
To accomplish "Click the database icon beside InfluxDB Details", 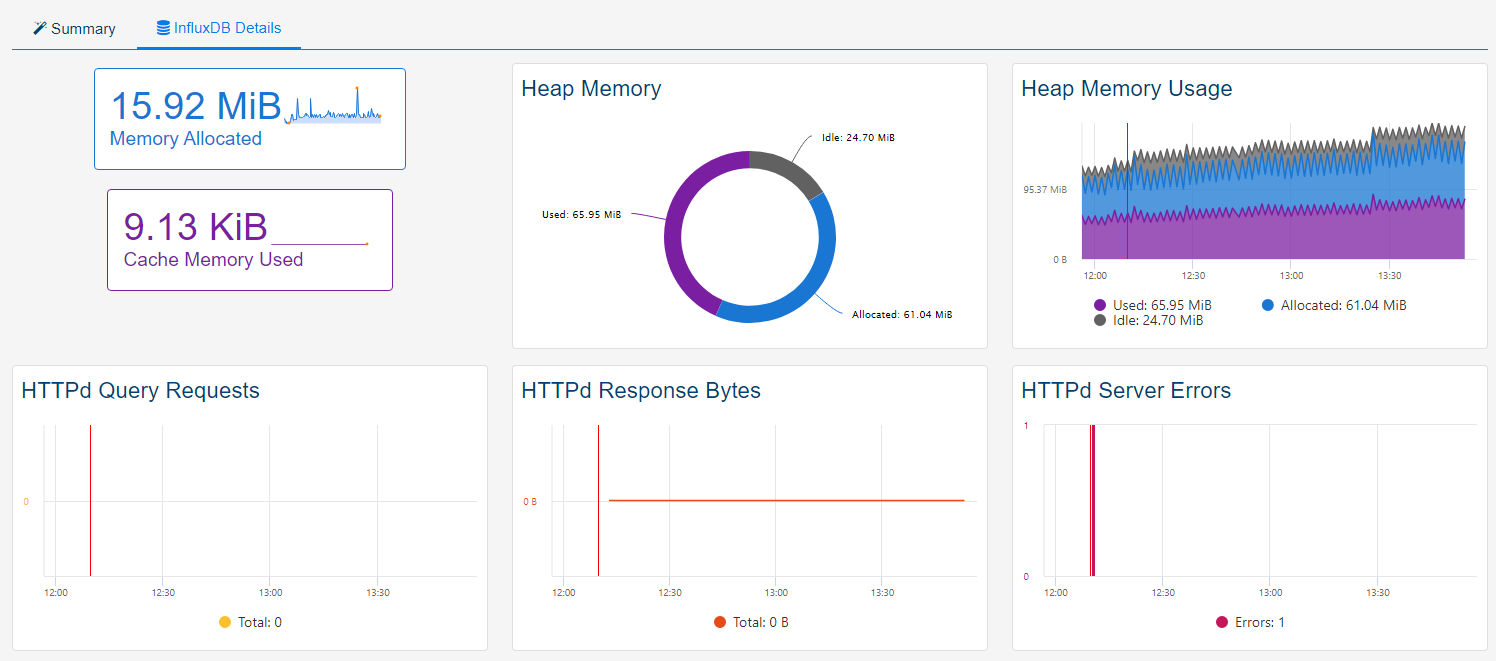I will coord(163,28).
